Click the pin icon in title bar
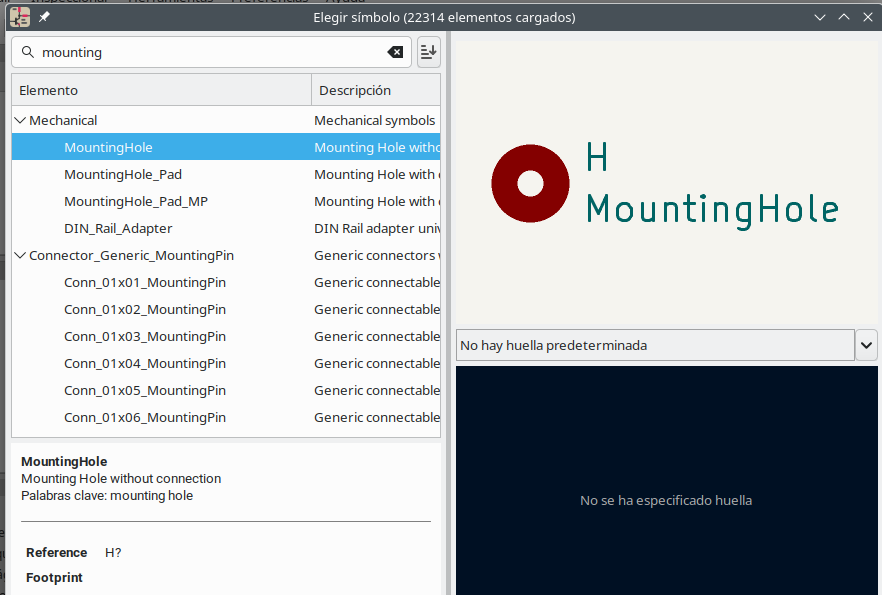 point(44,17)
